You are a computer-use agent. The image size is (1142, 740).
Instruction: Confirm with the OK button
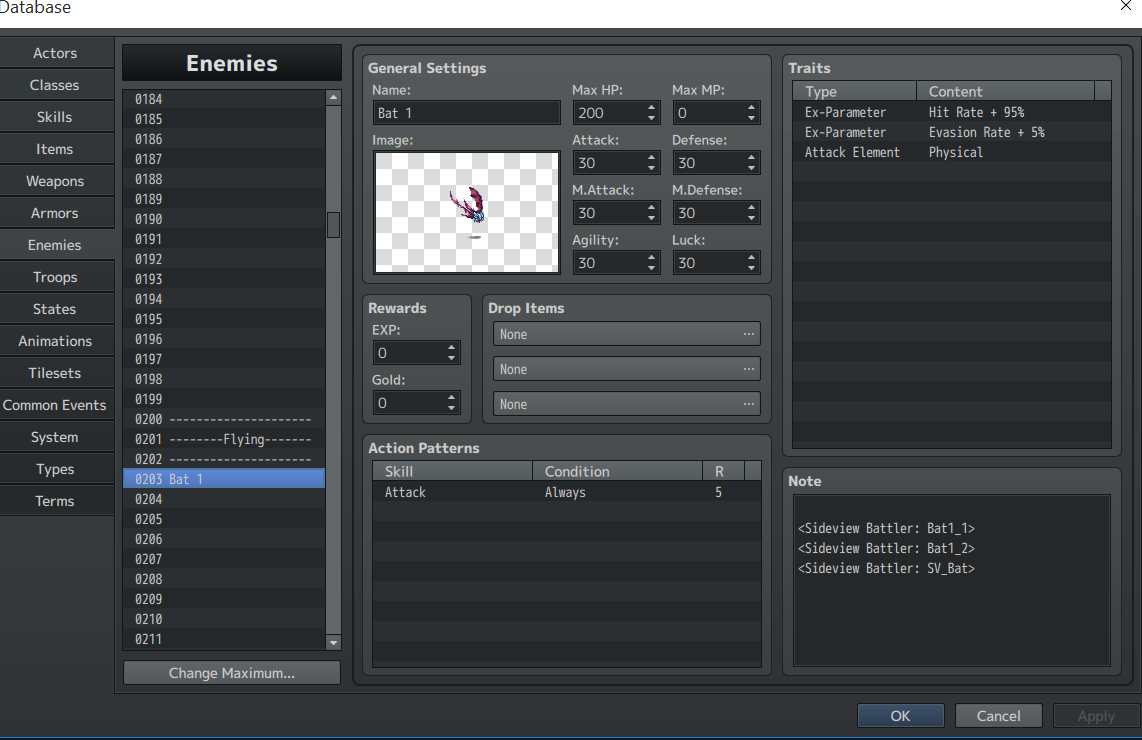pos(901,716)
